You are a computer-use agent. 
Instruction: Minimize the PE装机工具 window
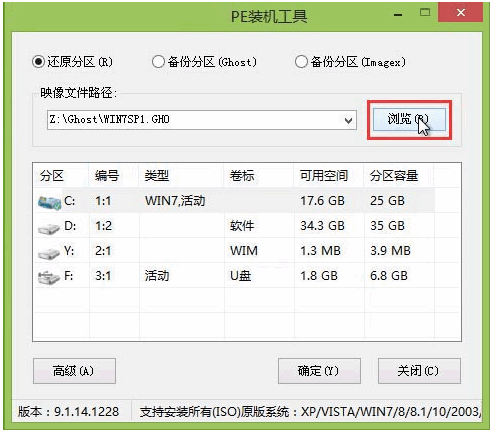398,14
